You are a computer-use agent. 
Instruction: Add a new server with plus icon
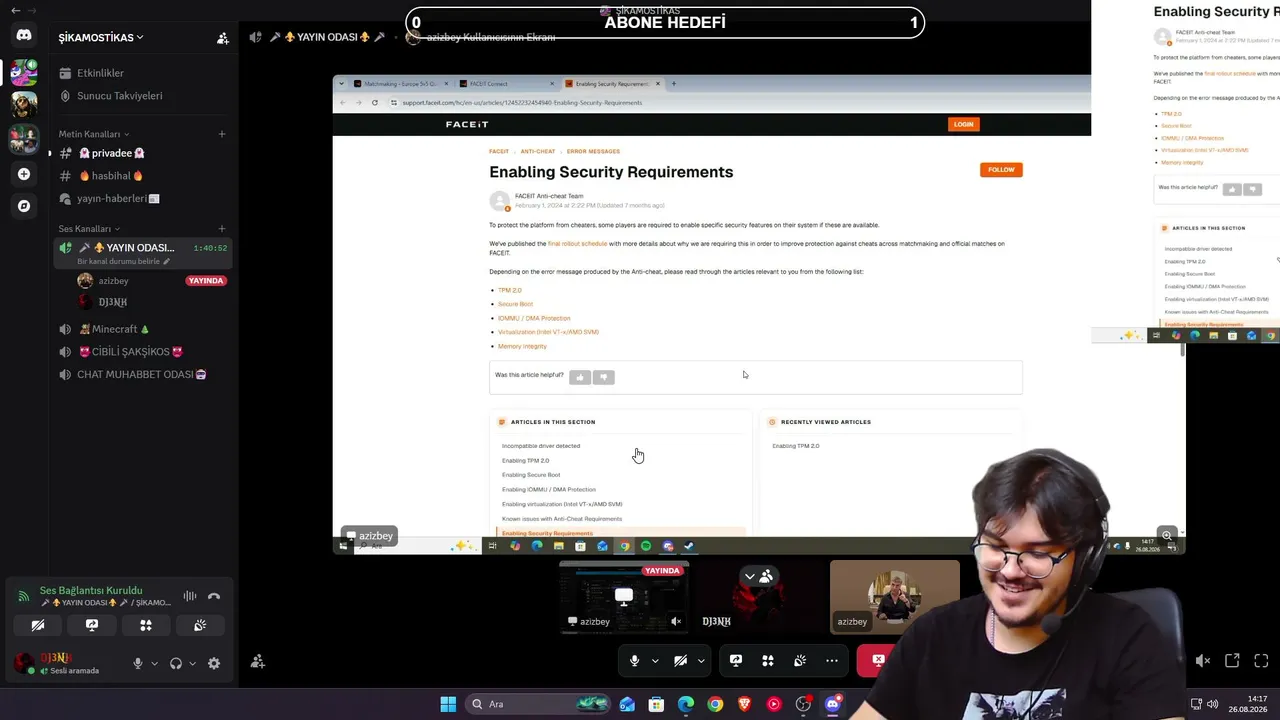(24, 174)
